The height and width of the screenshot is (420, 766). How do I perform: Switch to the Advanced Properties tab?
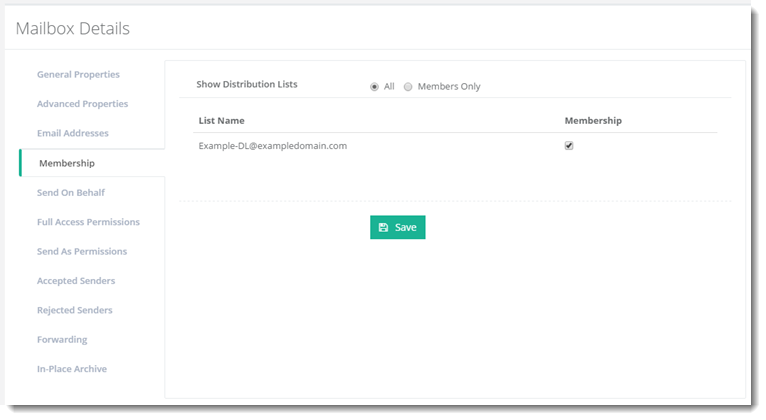(x=82, y=104)
